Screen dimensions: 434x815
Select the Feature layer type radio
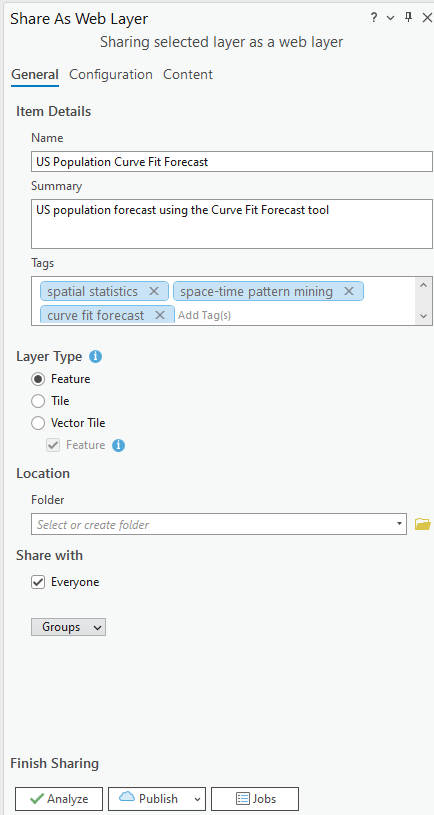(38, 379)
